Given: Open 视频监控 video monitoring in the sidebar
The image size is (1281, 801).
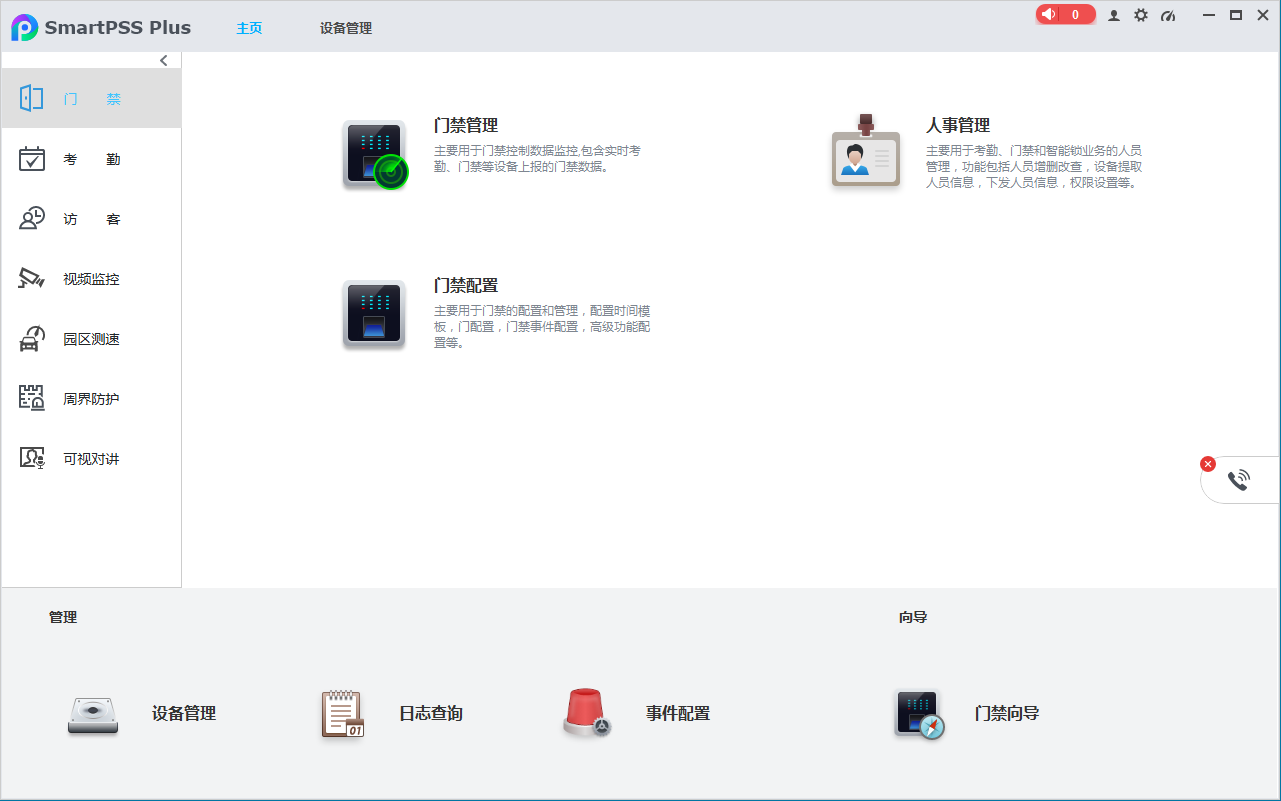Looking at the screenshot, I should pyautogui.click(x=91, y=279).
